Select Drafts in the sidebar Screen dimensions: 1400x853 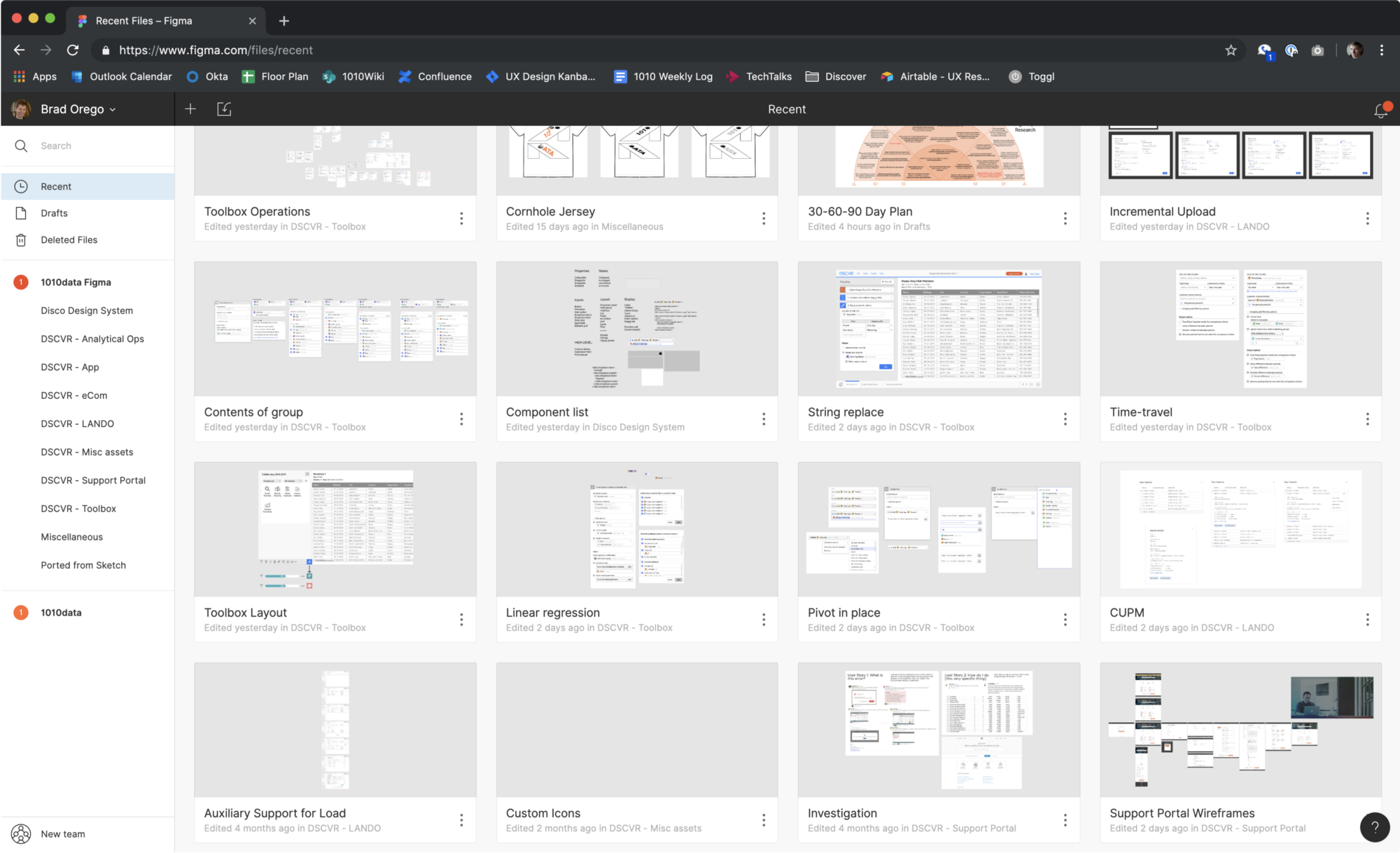54,213
